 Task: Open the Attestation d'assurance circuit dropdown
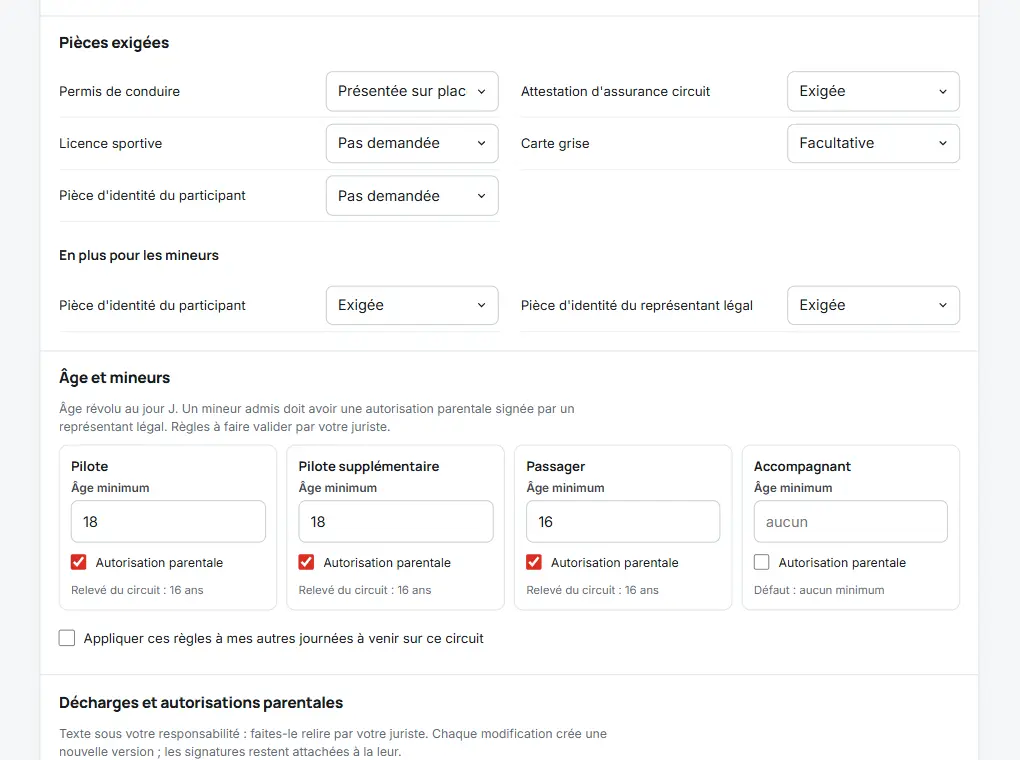(x=873, y=91)
